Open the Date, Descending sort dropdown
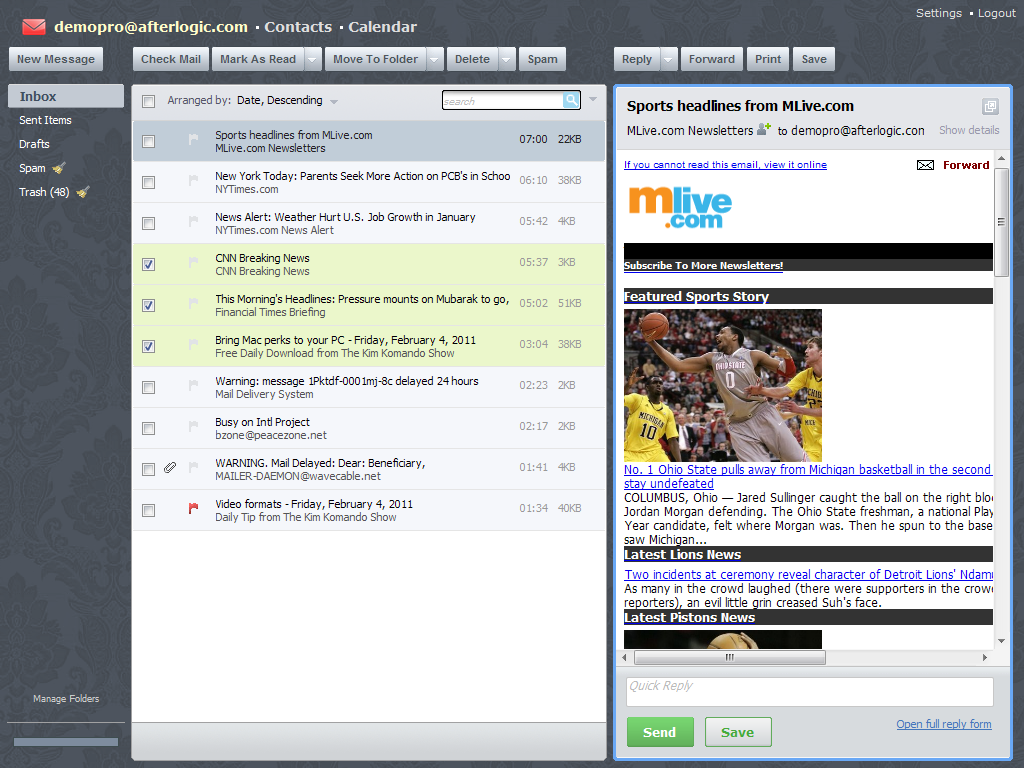 click(x=334, y=101)
